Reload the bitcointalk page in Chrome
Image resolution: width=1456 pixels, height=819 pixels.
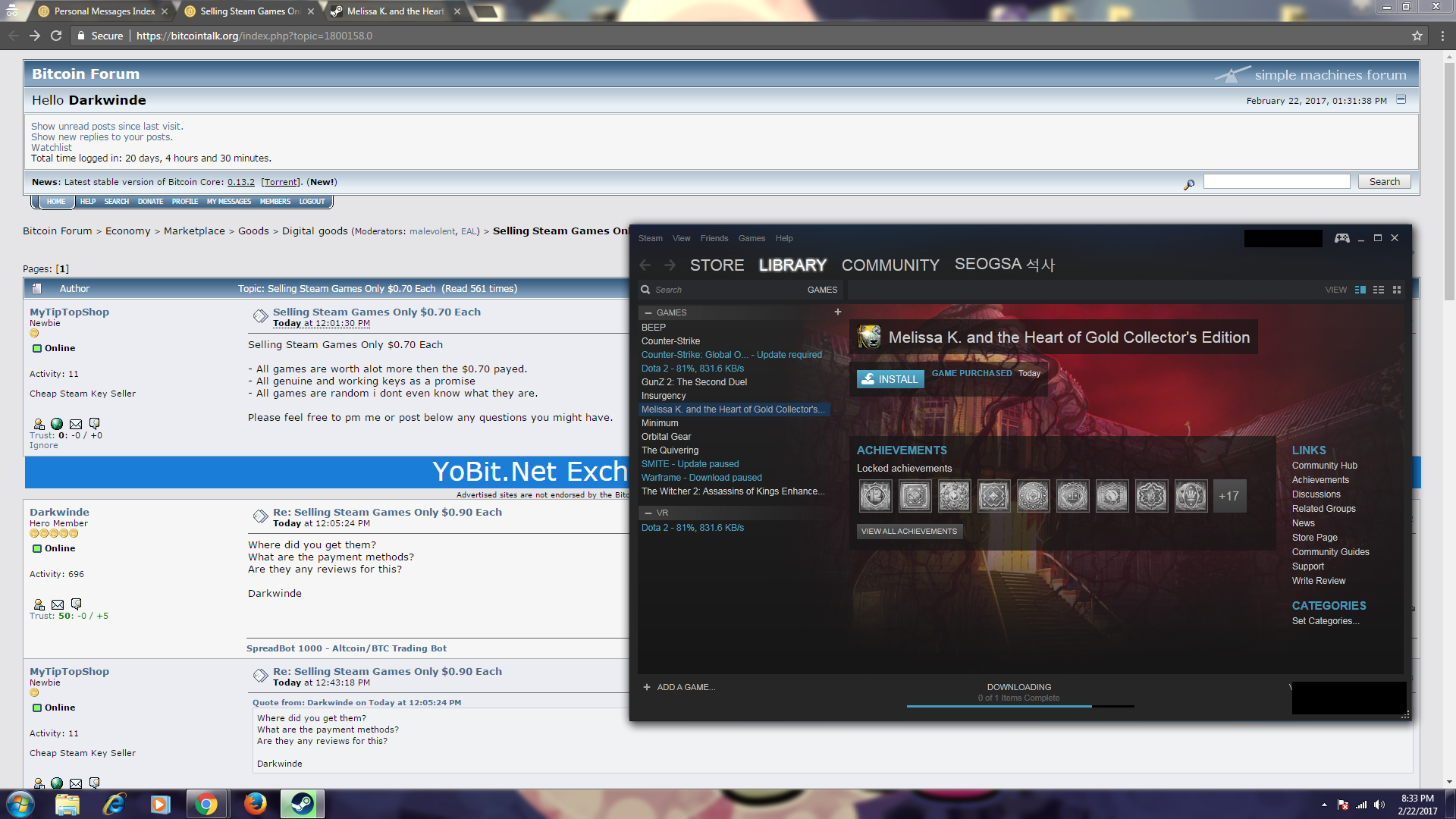click(56, 36)
